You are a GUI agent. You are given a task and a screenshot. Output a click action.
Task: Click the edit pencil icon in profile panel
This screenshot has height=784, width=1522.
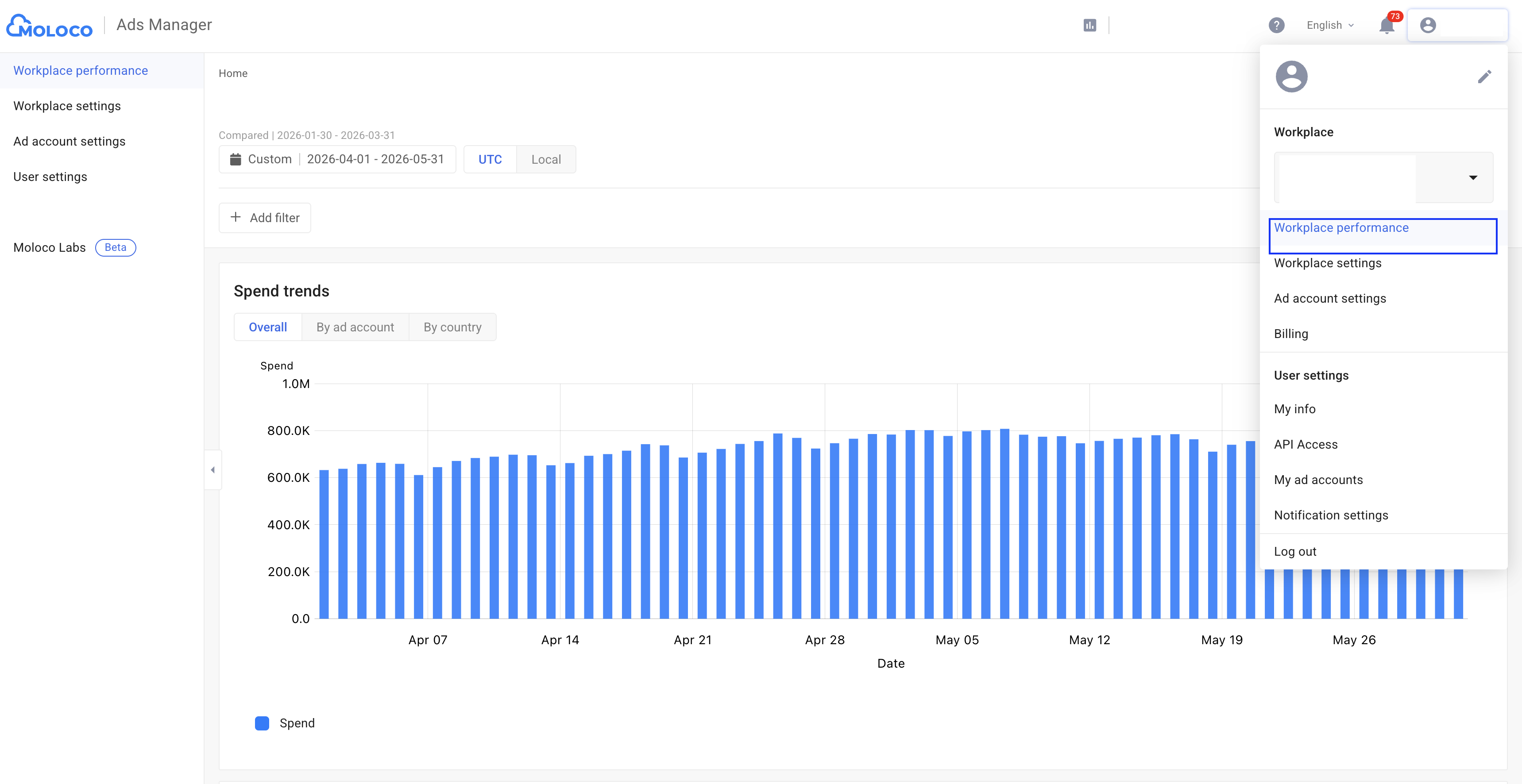pos(1484,77)
